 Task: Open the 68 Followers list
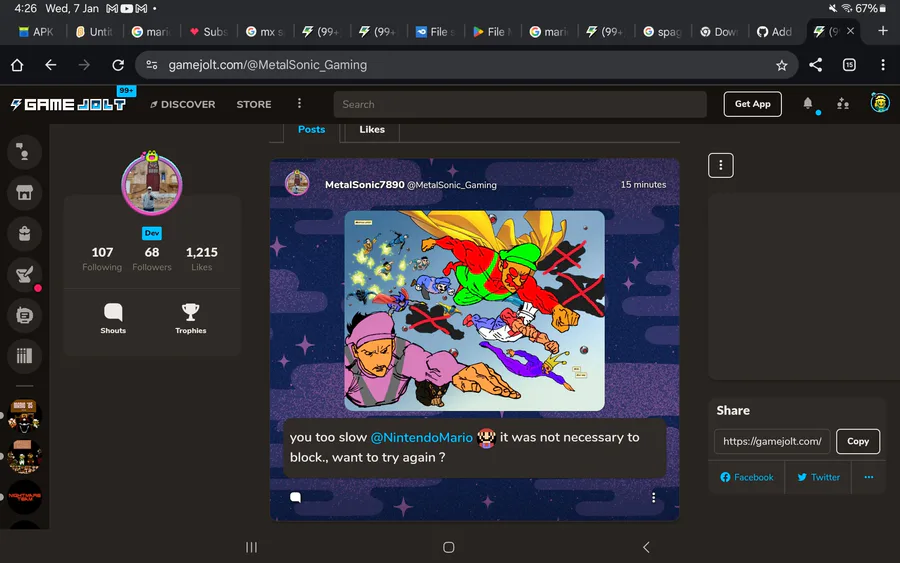pos(152,258)
